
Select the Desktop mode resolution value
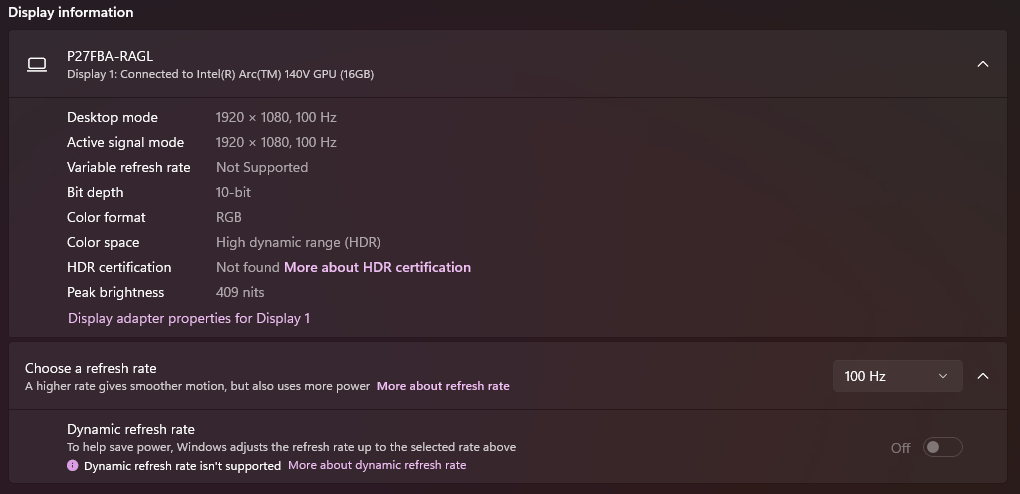click(x=276, y=117)
